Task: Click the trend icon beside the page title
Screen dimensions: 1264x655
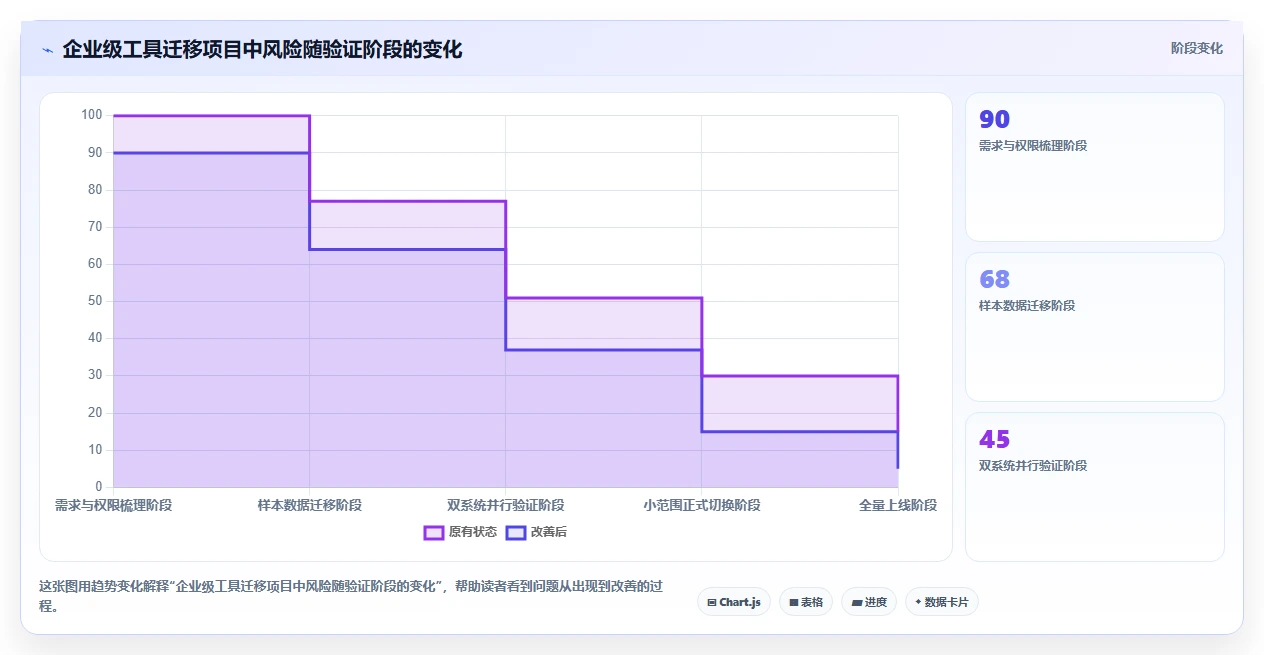Action: (47, 50)
